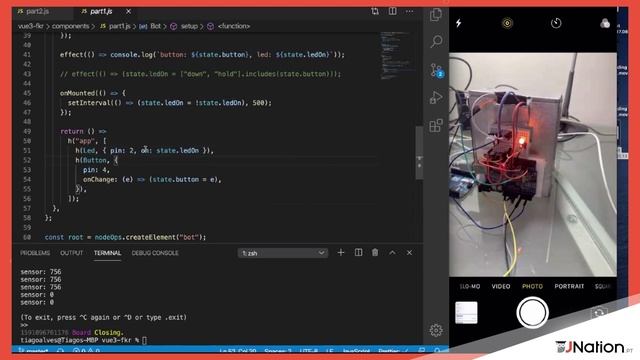
Task: Click the JavaScript language mode in status bar
Action: coord(356,351)
